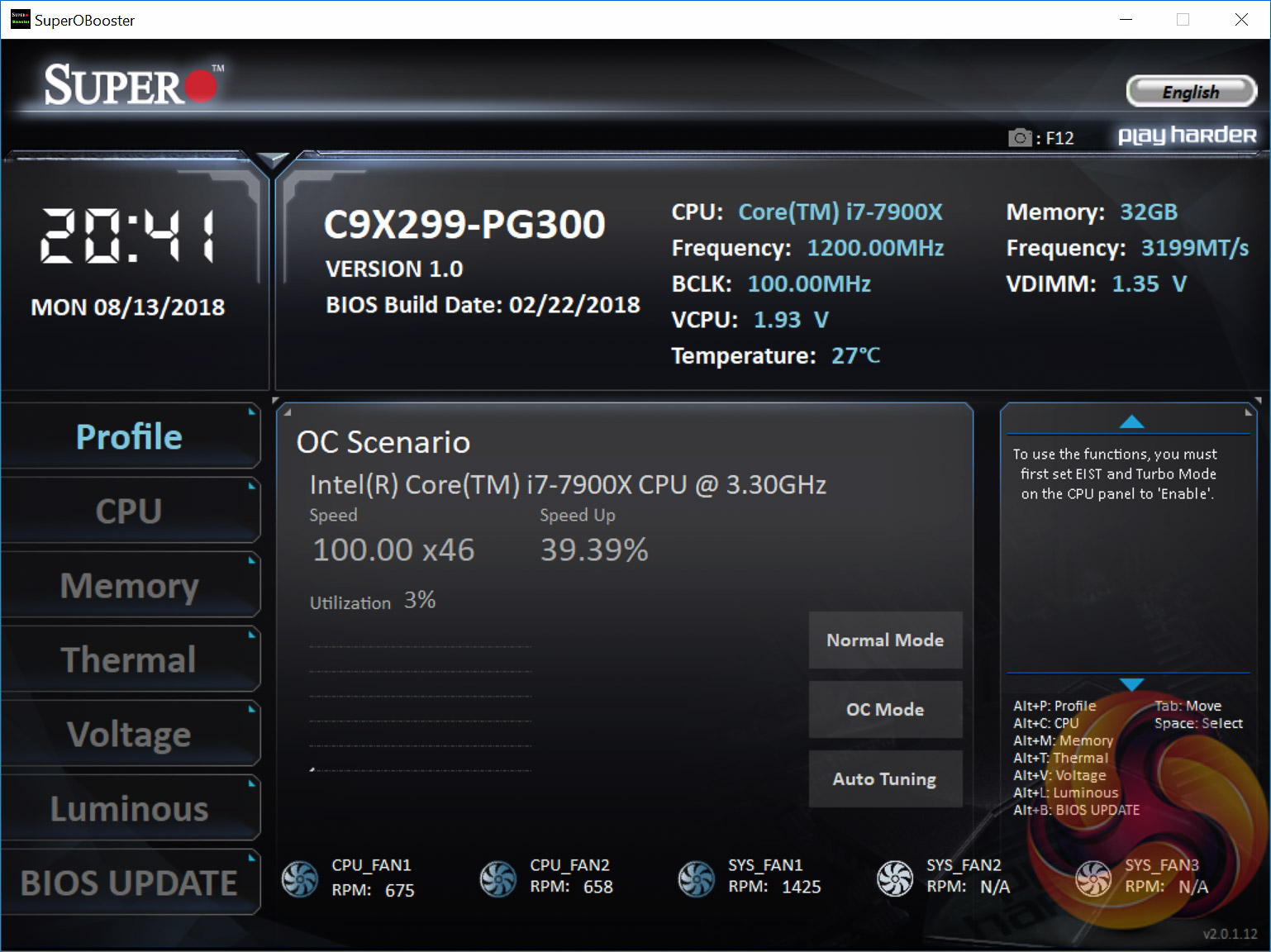
Task: Click the SuperOBooster title bar app icon
Action: tap(20, 19)
